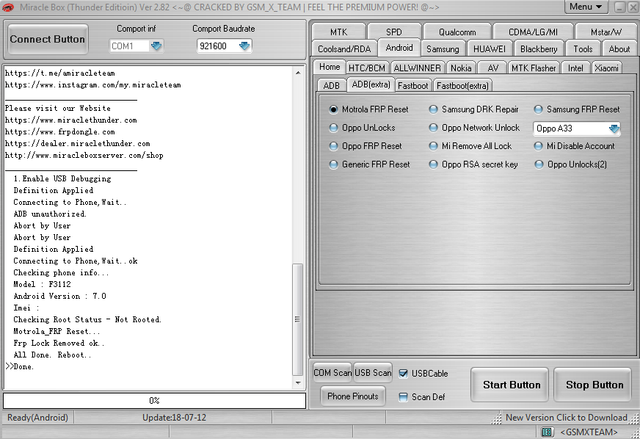Viewport: 640px width, 439px height.
Task: Open the Menu dropdown at top right
Action: [x=586, y=7]
